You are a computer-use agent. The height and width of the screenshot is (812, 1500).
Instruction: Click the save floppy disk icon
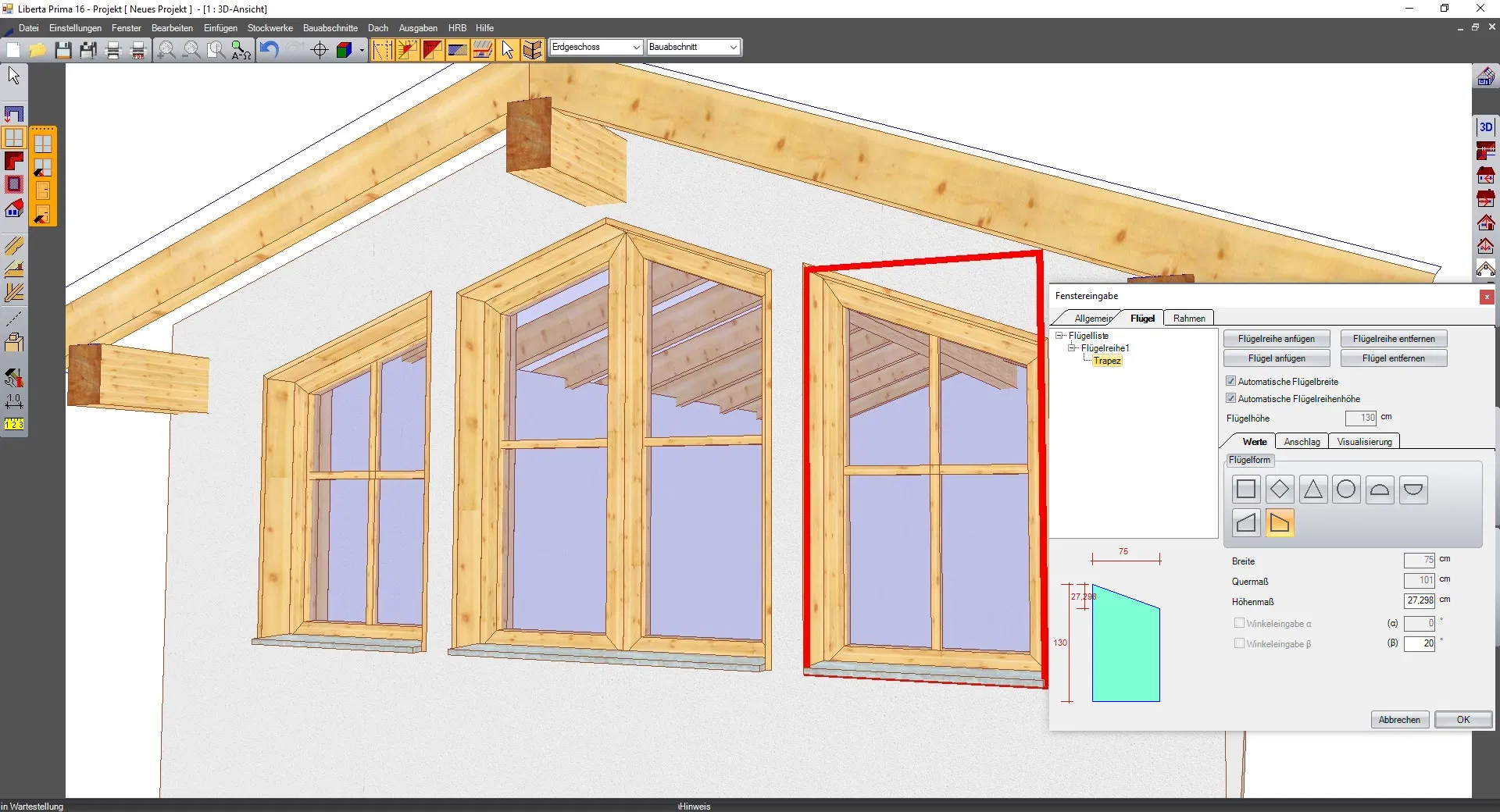pos(63,50)
